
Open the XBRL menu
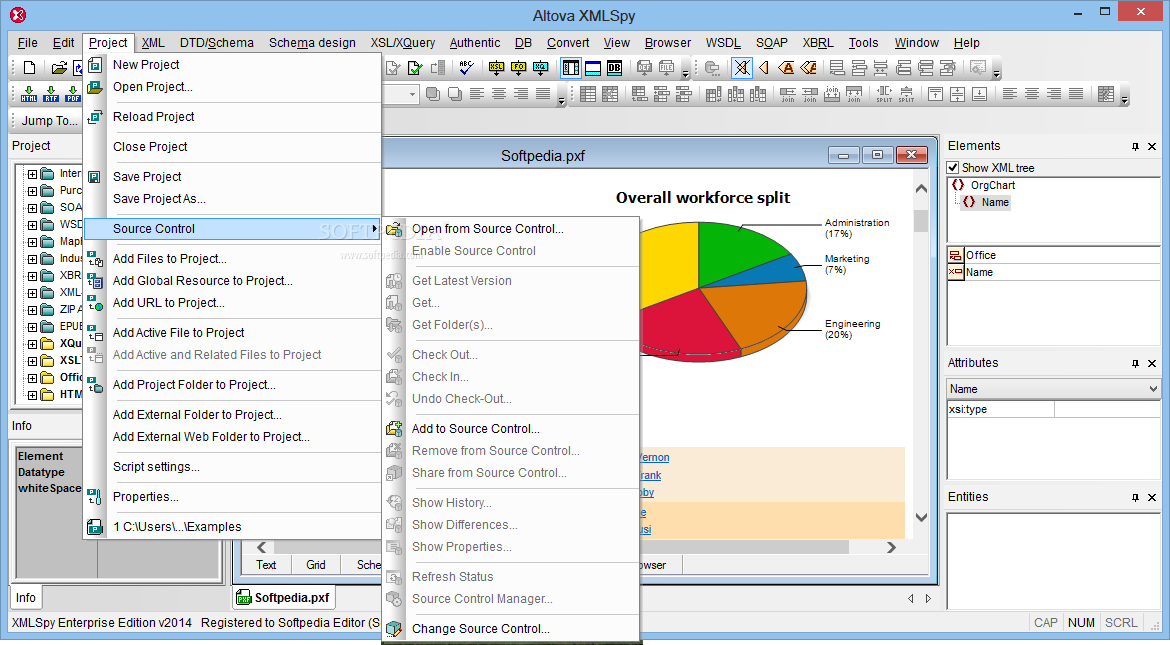click(818, 43)
